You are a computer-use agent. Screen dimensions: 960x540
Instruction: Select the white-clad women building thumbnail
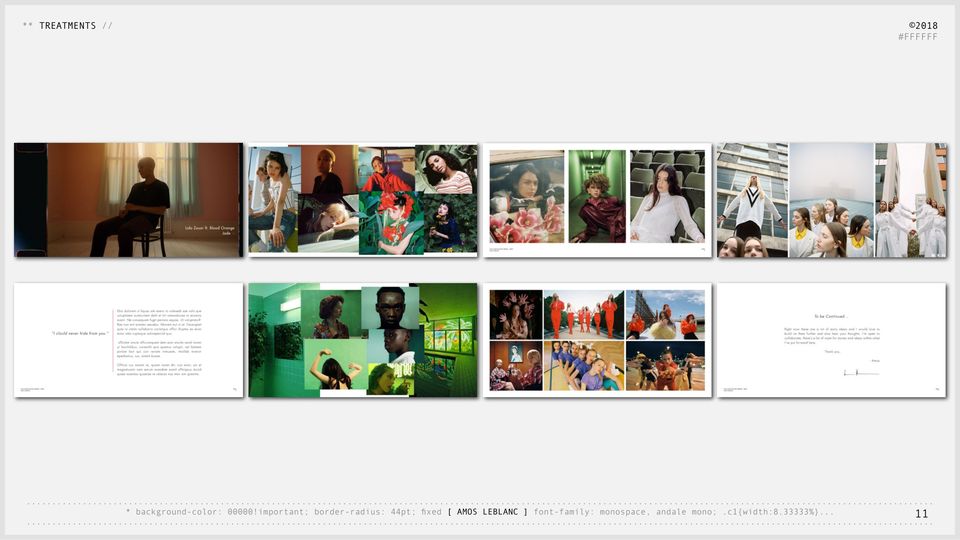[832, 200]
